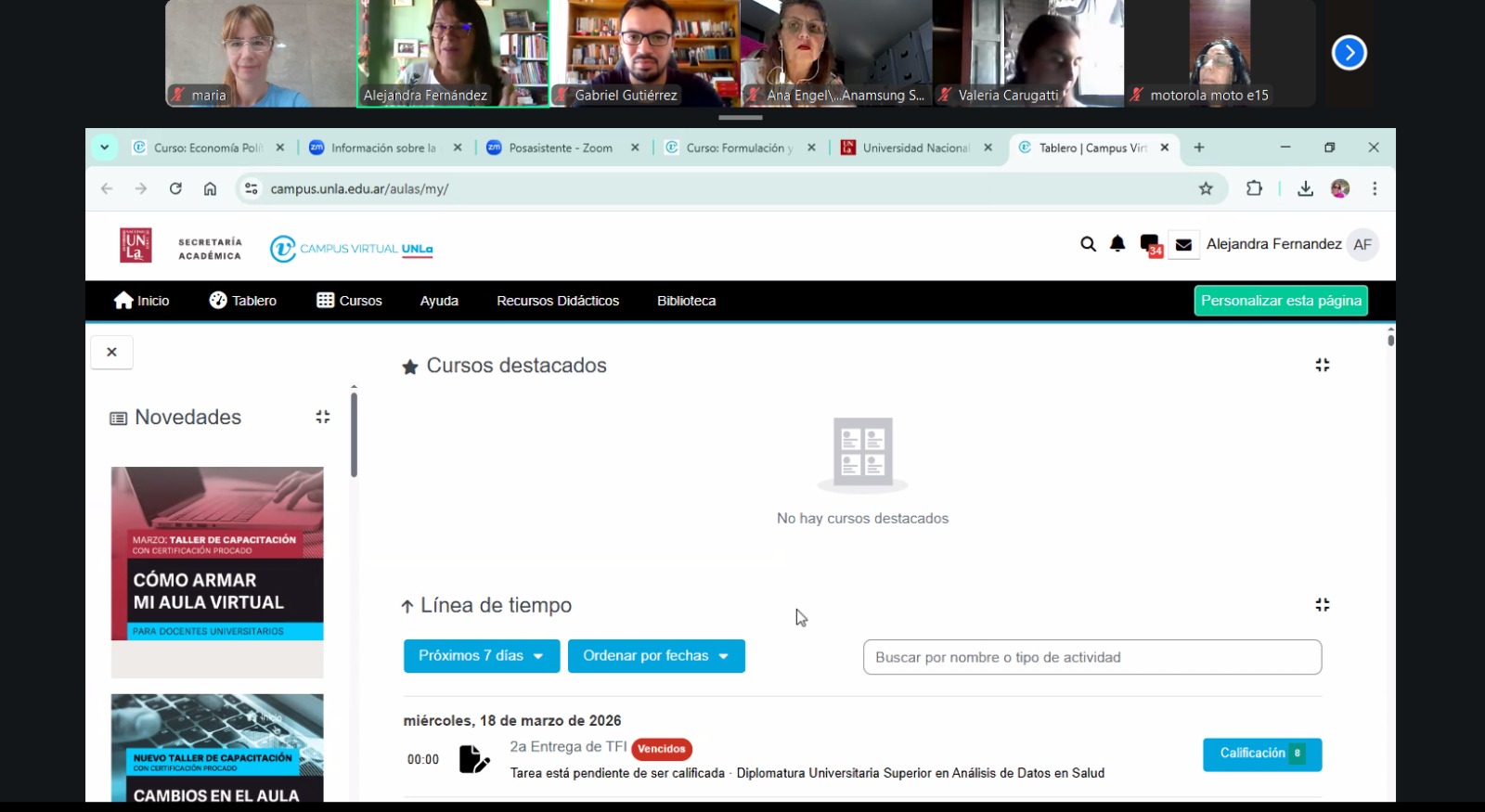The width and height of the screenshot is (1485, 812).
Task: Reload the campus page
Action: (175, 189)
